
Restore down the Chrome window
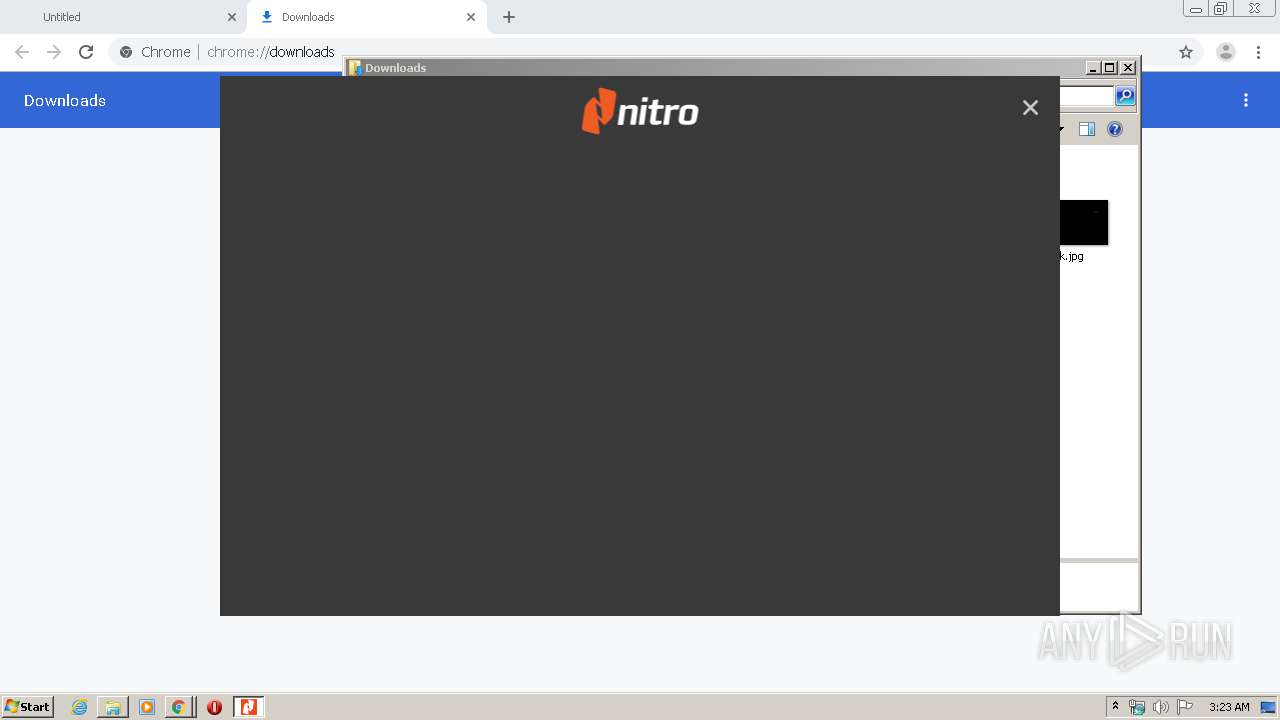point(1221,9)
